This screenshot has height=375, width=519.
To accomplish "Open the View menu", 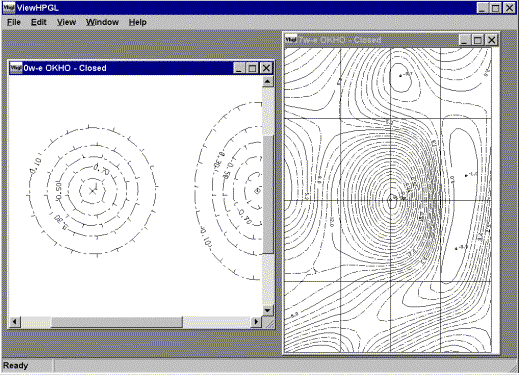I will click(66, 22).
